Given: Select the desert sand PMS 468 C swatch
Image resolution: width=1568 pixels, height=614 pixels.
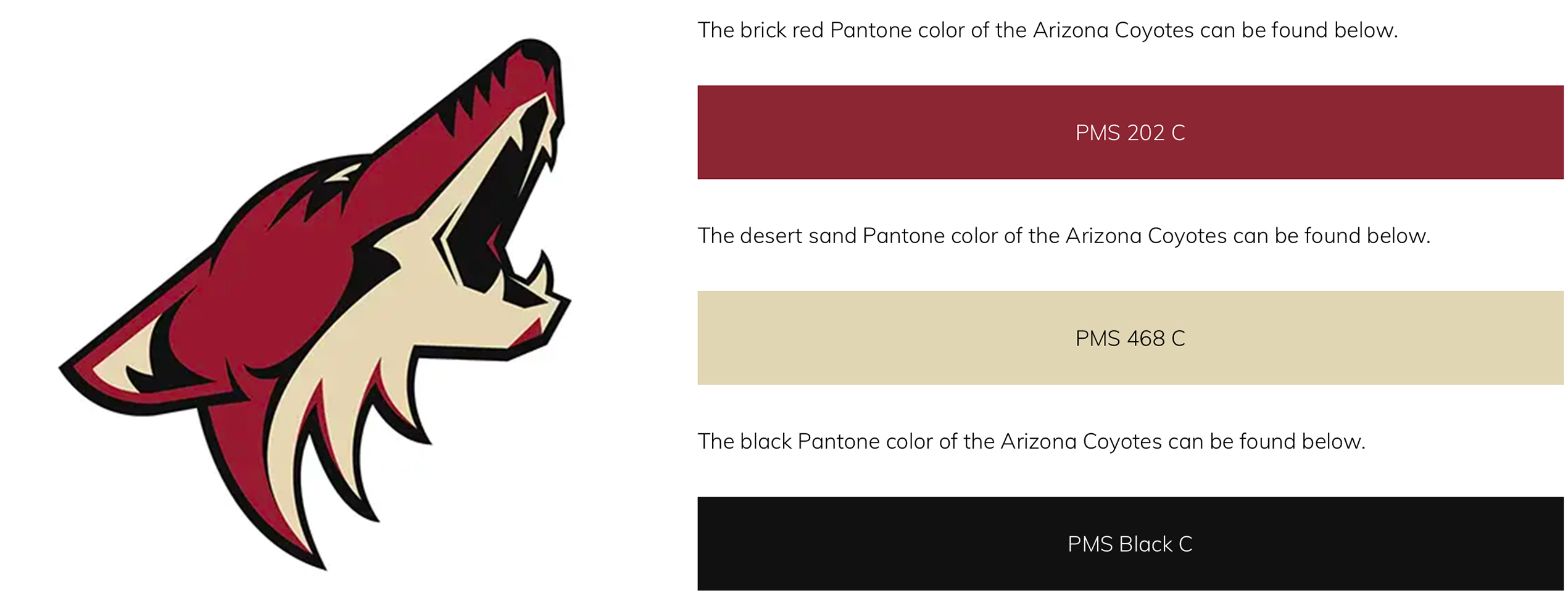Looking at the screenshot, I should [x=1130, y=338].
